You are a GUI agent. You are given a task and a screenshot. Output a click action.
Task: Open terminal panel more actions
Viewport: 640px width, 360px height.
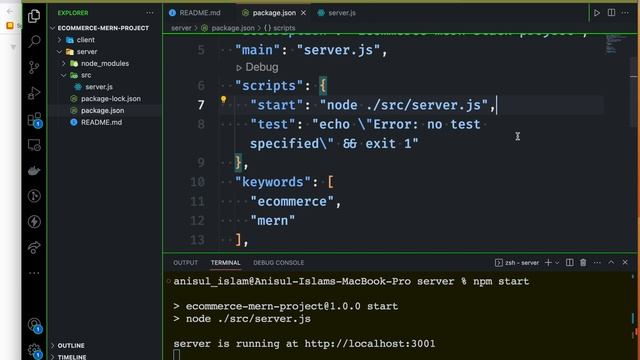click(597, 262)
